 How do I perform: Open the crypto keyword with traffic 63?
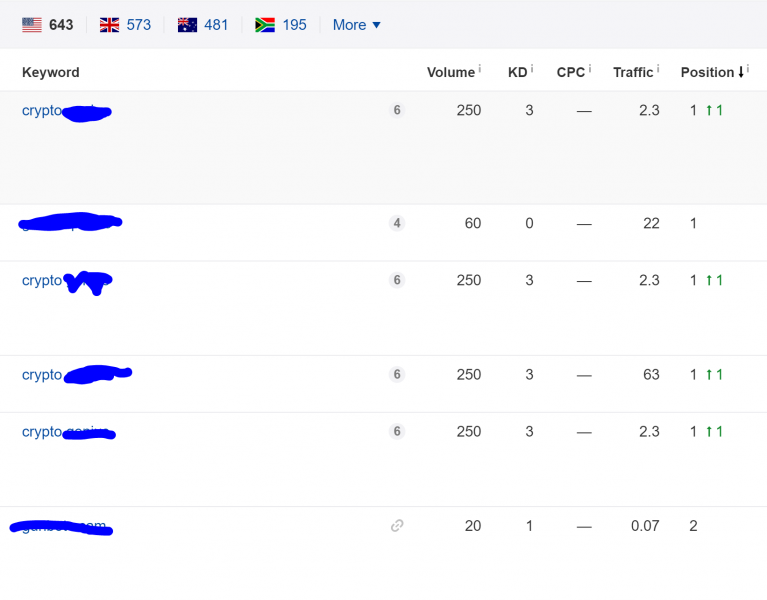point(77,375)
